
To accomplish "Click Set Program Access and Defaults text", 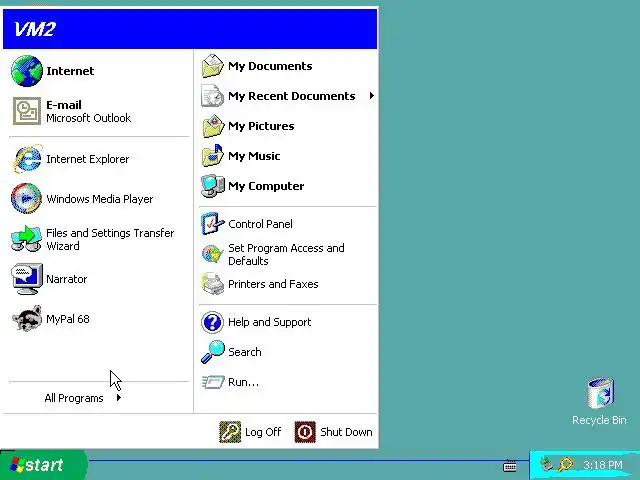I will tap(286, 254).
